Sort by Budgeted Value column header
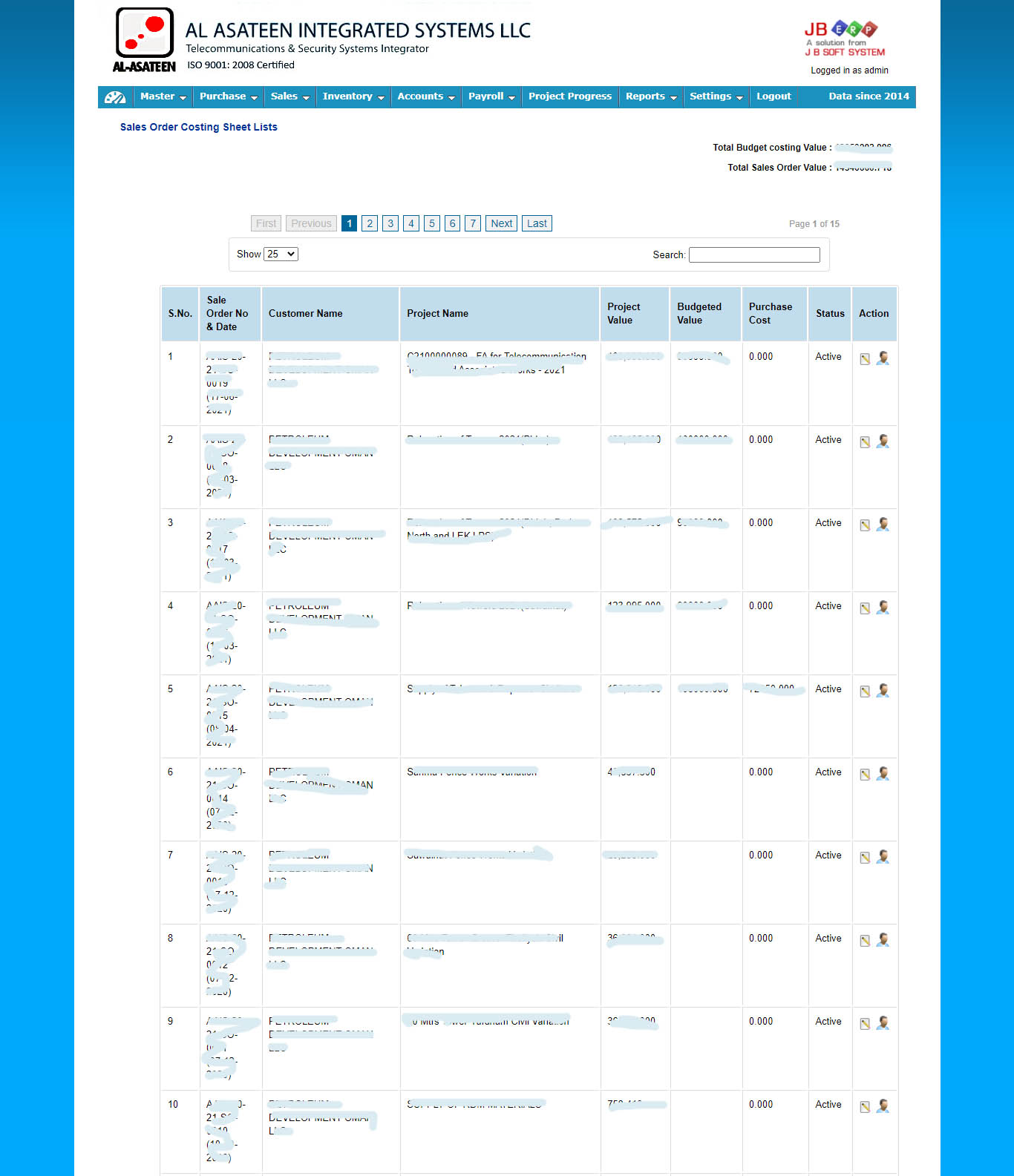Screen dimensions: 1014x1176 (705, 314)
